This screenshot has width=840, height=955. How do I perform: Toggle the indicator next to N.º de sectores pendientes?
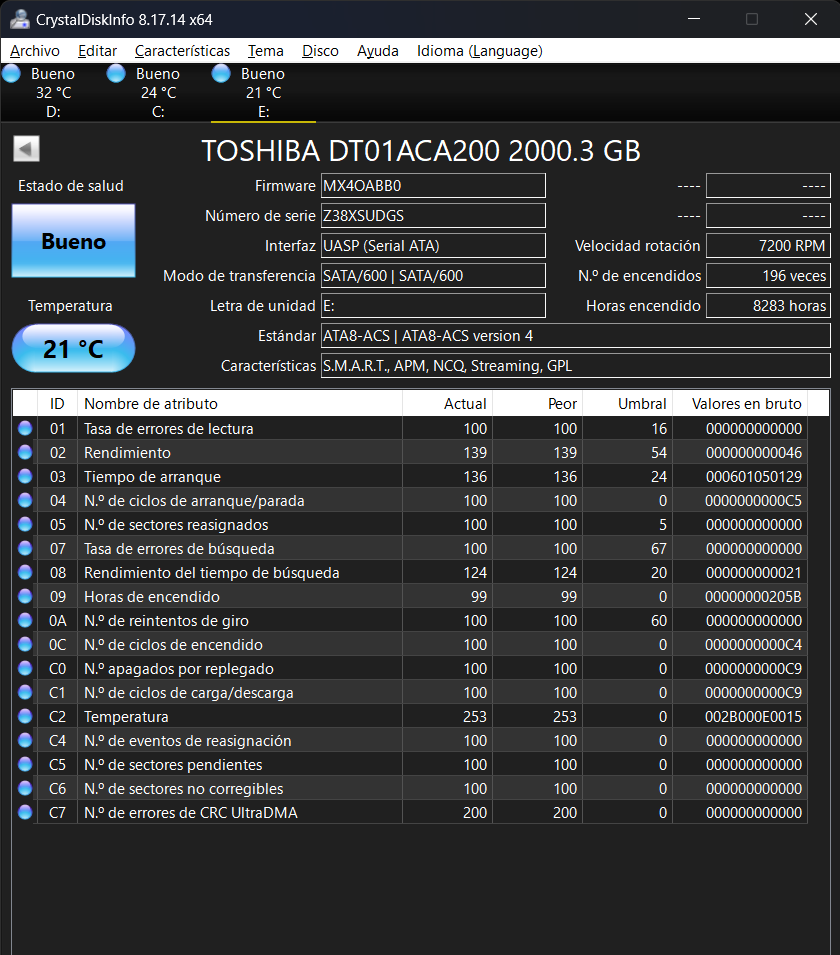pyautogui.click(x=23, y=764)
